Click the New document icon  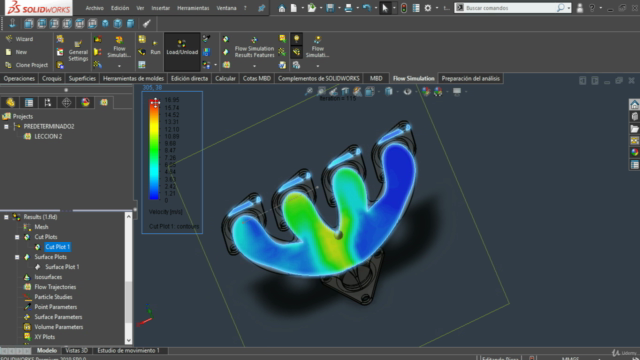coord(293,8)
